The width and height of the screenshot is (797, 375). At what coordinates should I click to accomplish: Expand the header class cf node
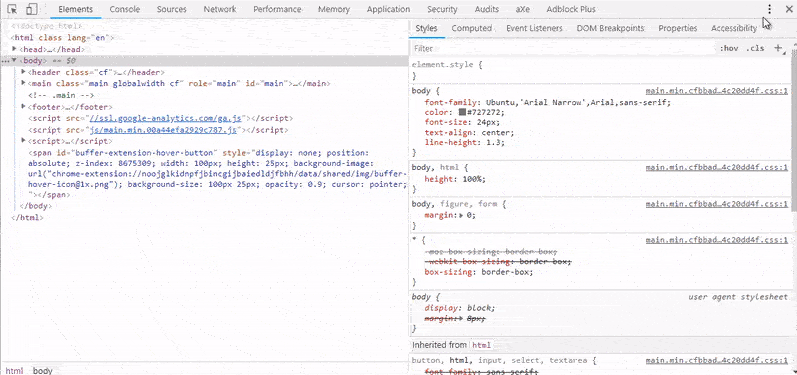[x=23, y=72]
